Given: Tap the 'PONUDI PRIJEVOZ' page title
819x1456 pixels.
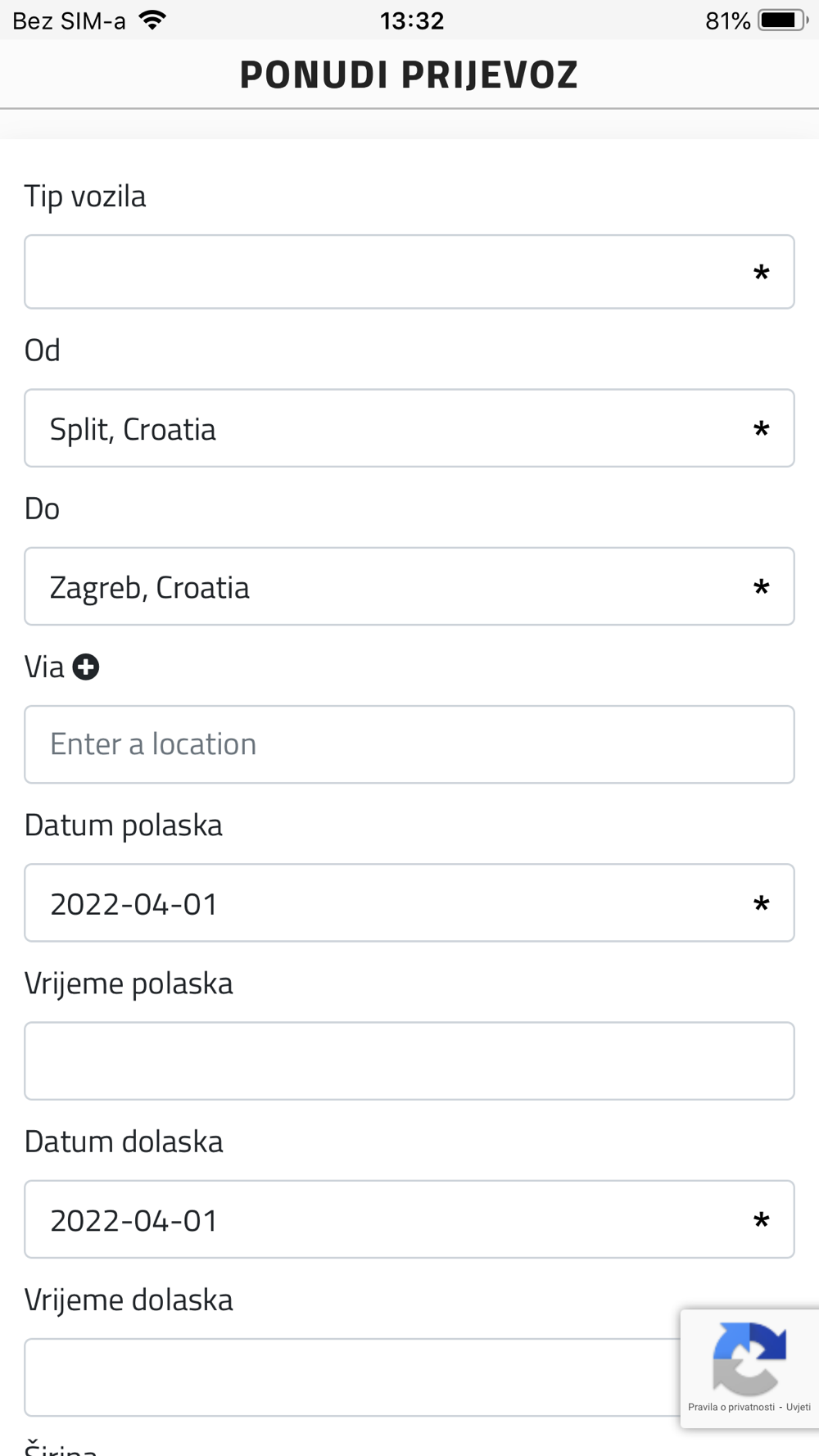Looking at the screenshot, I should point(409,75).
